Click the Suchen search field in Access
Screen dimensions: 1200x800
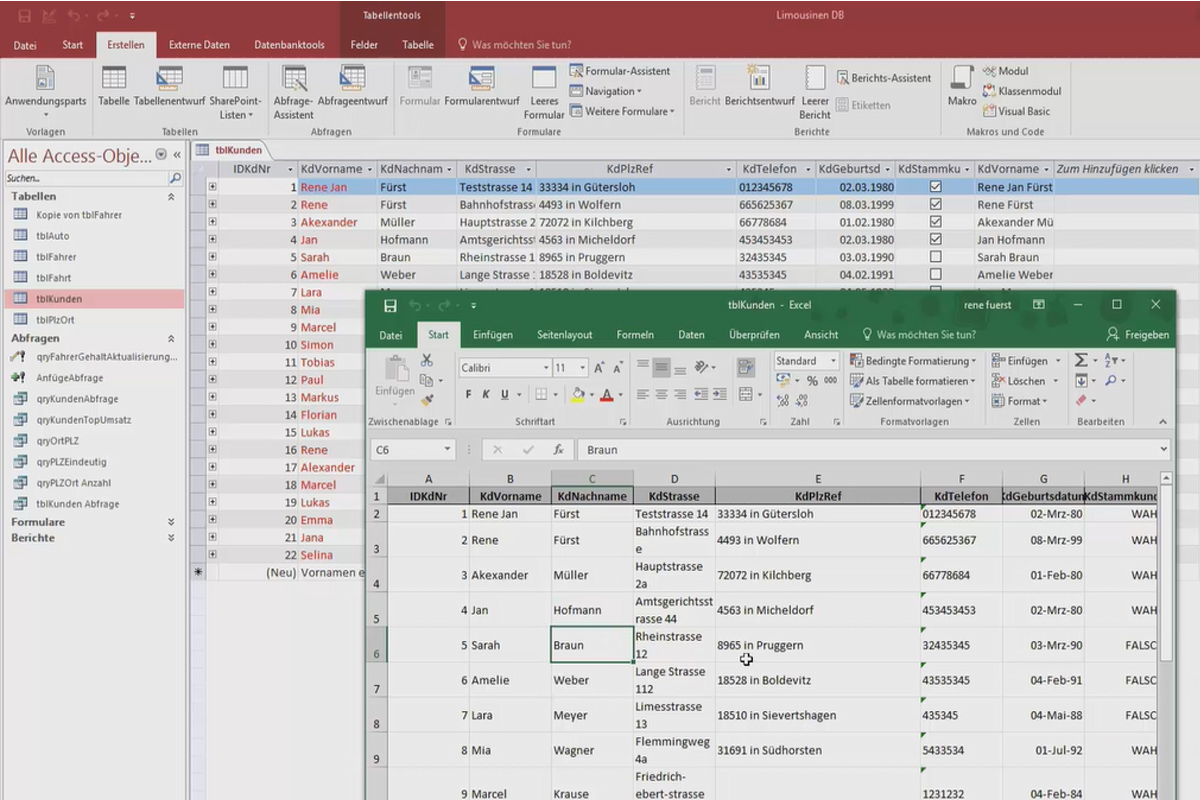[x=85, y=178]
